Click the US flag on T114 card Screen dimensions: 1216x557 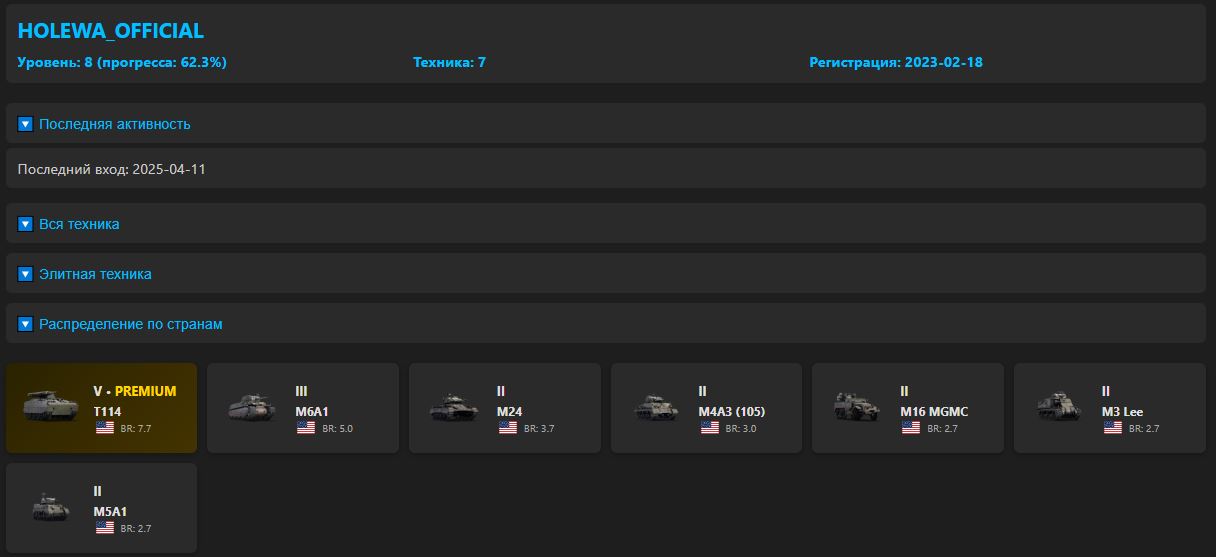point(105,428)
